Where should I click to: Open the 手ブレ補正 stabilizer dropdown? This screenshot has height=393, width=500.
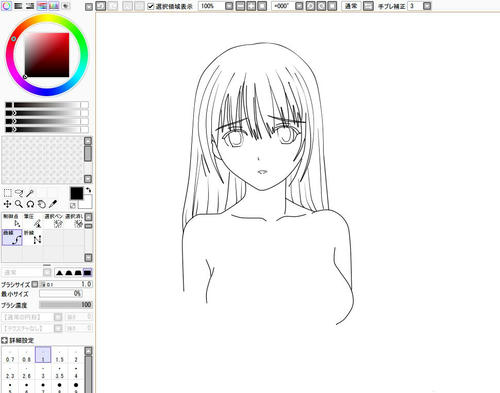pos(427,6)
